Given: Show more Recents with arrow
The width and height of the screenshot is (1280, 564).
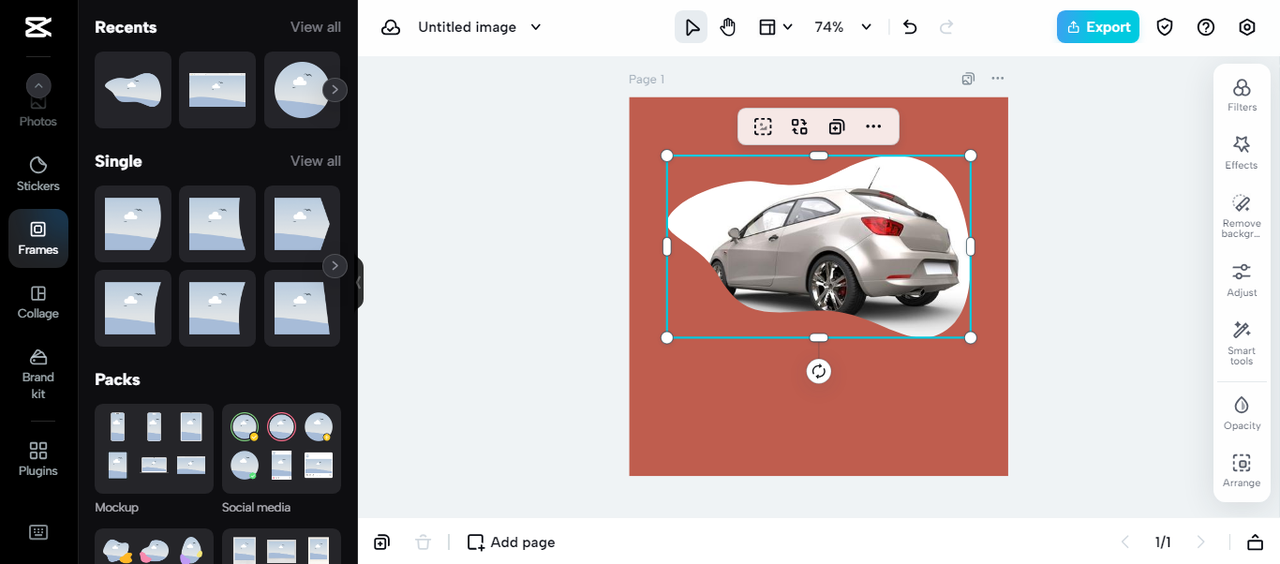Looking at the screenshot, I should (335, 90).
